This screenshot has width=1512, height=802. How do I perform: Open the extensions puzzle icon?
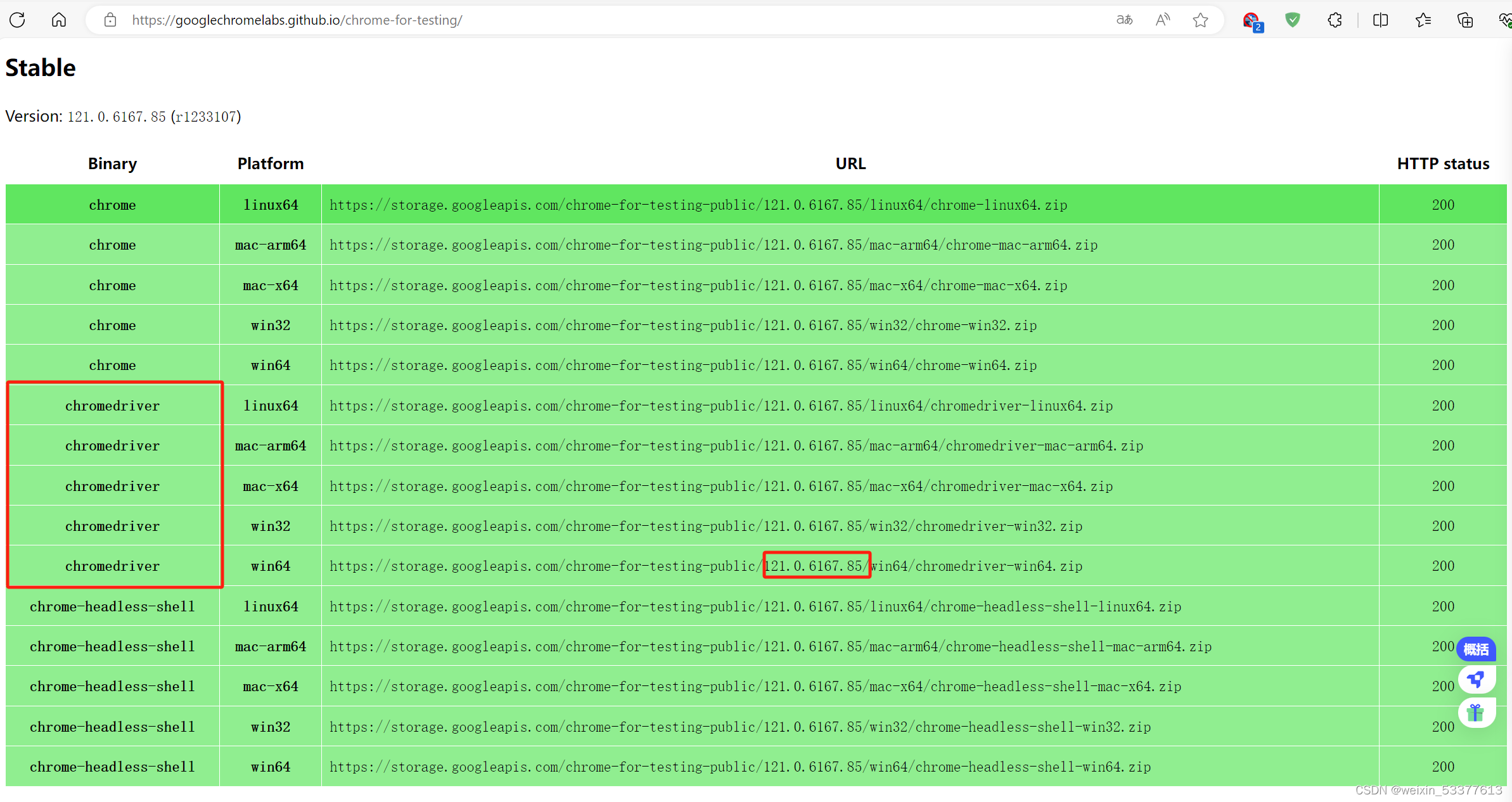pos(1335,20)
